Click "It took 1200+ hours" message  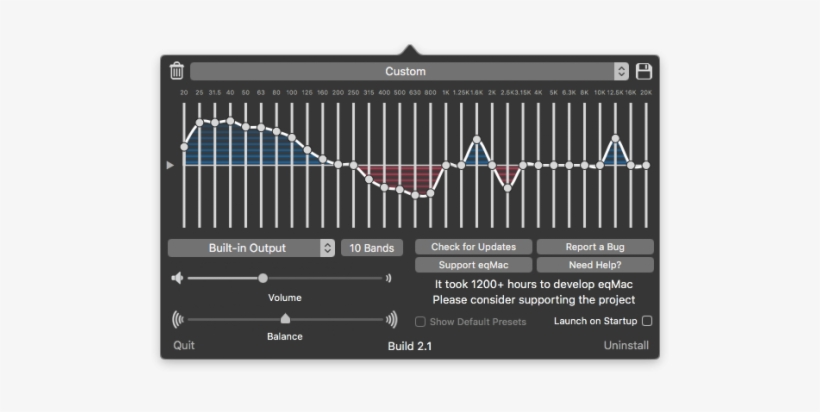click(534, 284)
